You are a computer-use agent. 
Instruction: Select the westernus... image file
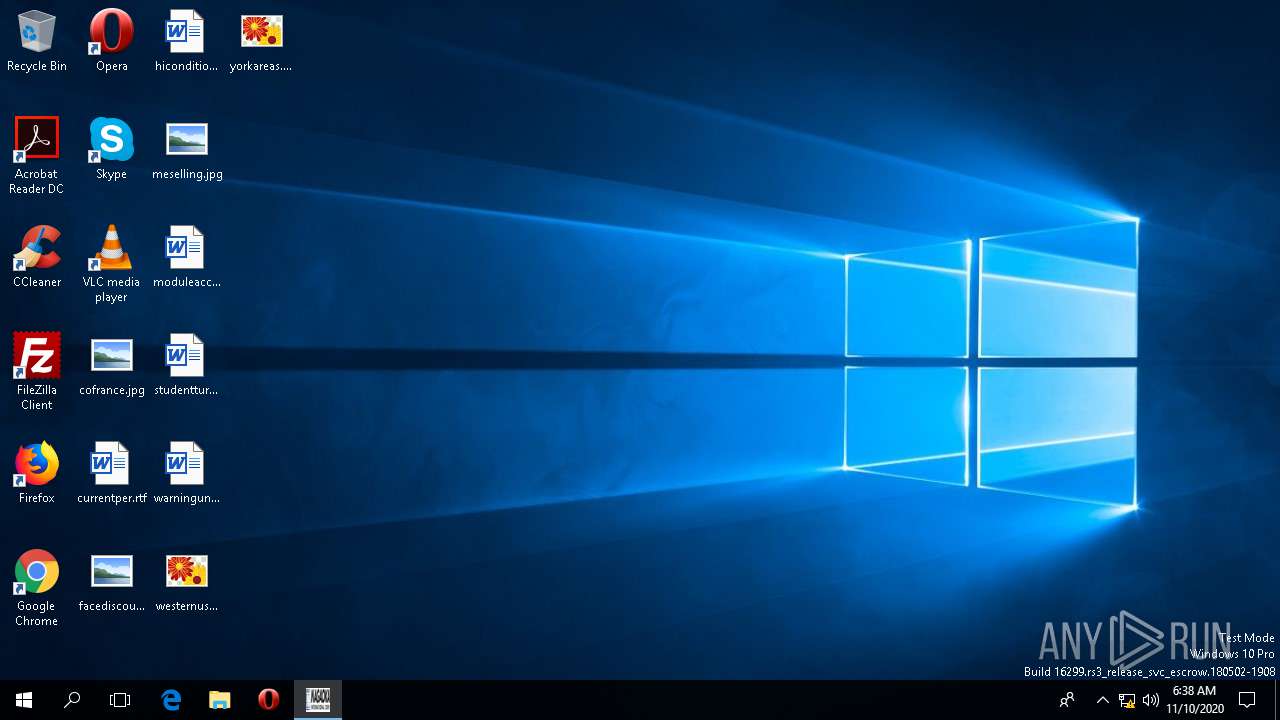(x=186, y=581)
